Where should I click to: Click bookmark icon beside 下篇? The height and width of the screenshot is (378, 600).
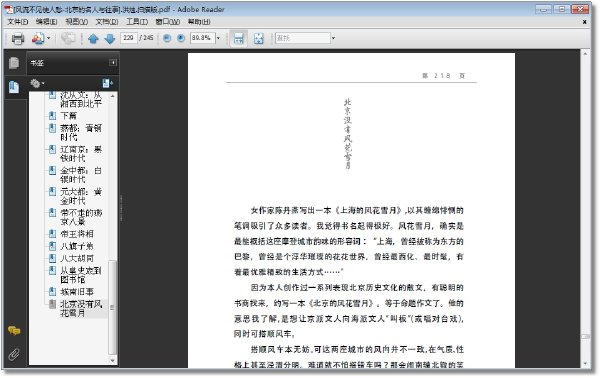[x=53, y=116]
